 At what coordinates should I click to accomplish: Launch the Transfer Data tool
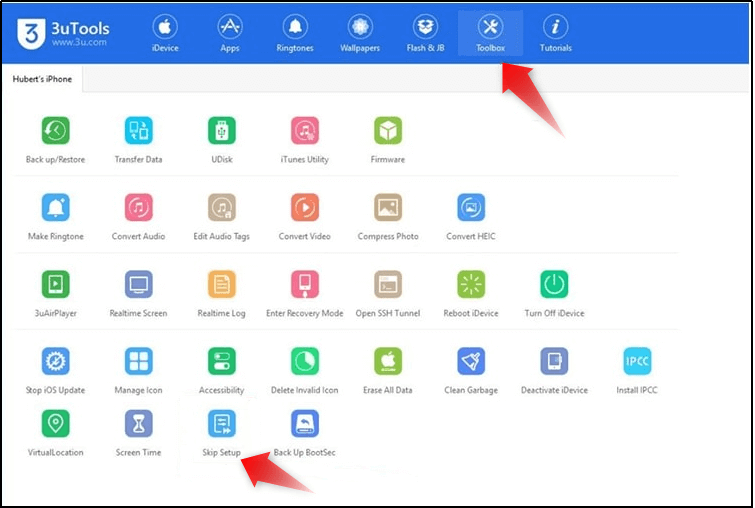139,130
